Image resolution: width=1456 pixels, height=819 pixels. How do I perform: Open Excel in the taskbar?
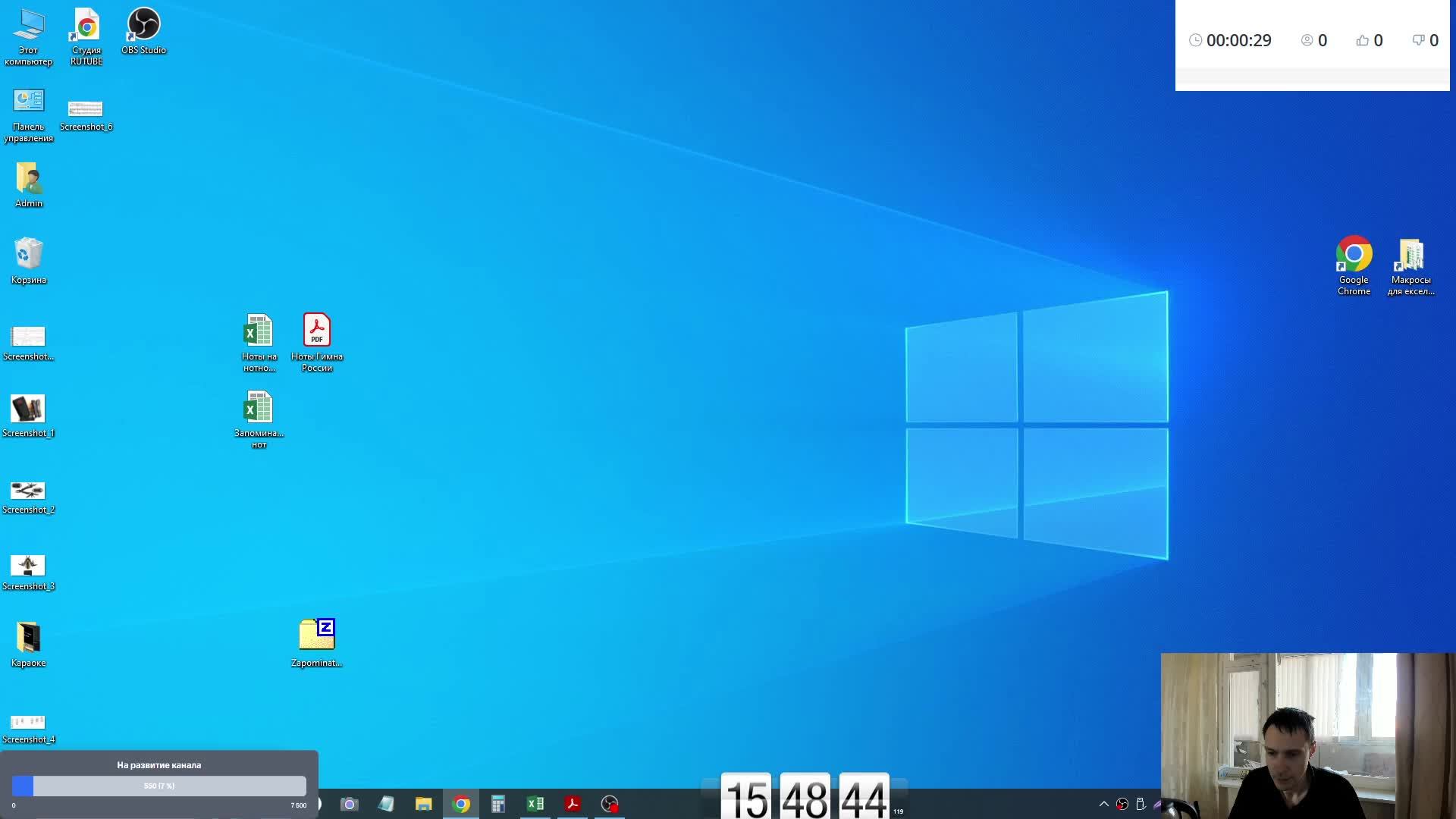[x=535, y=804]
